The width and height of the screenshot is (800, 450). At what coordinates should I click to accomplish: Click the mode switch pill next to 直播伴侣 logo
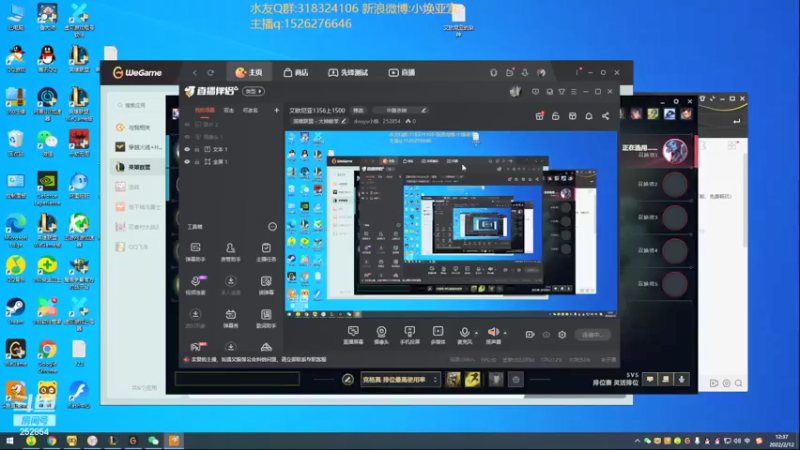[254, 91]
